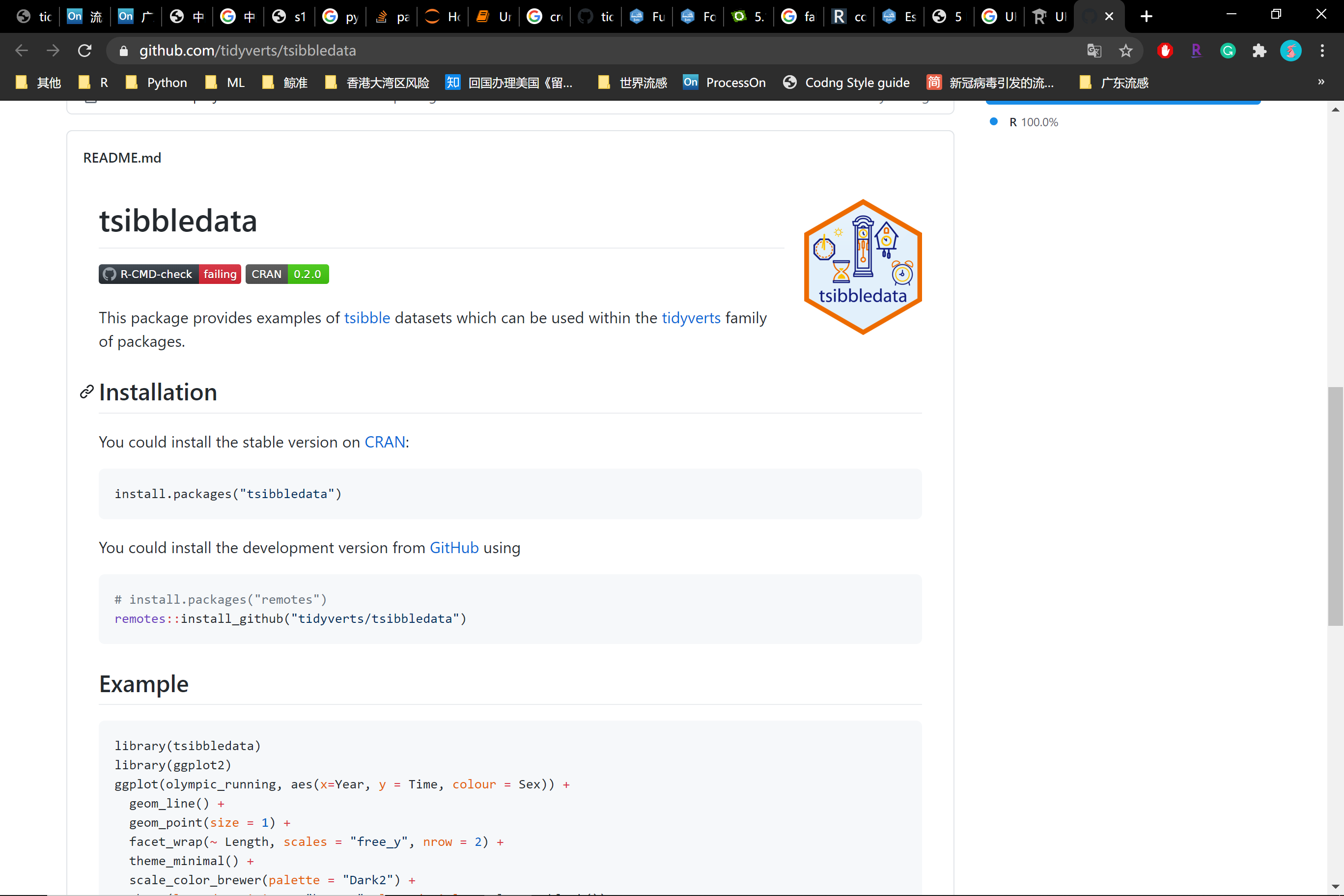Click the vertical scrollbar thumb
This screenshot has width=1344, height=896.
[1335, 506]
